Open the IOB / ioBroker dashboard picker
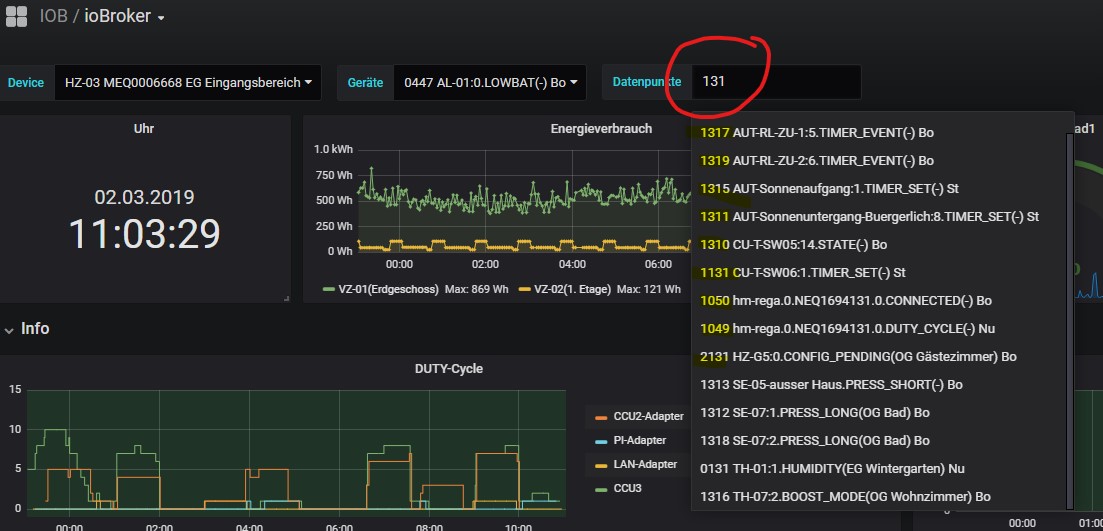The width and height of the screenshot is (1103, 531). click(x=102, y=16)
